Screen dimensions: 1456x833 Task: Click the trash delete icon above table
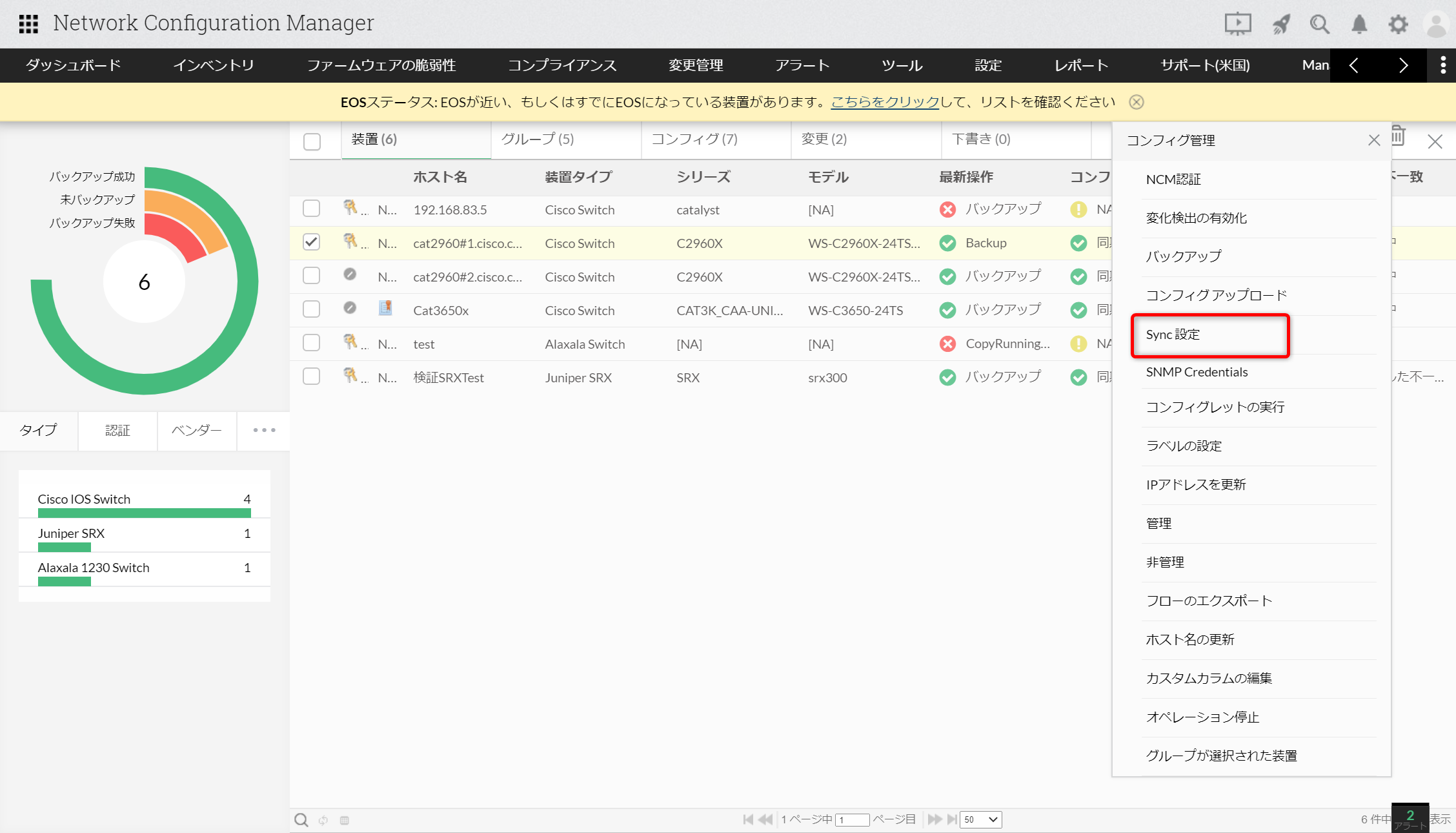(1398, 136)
